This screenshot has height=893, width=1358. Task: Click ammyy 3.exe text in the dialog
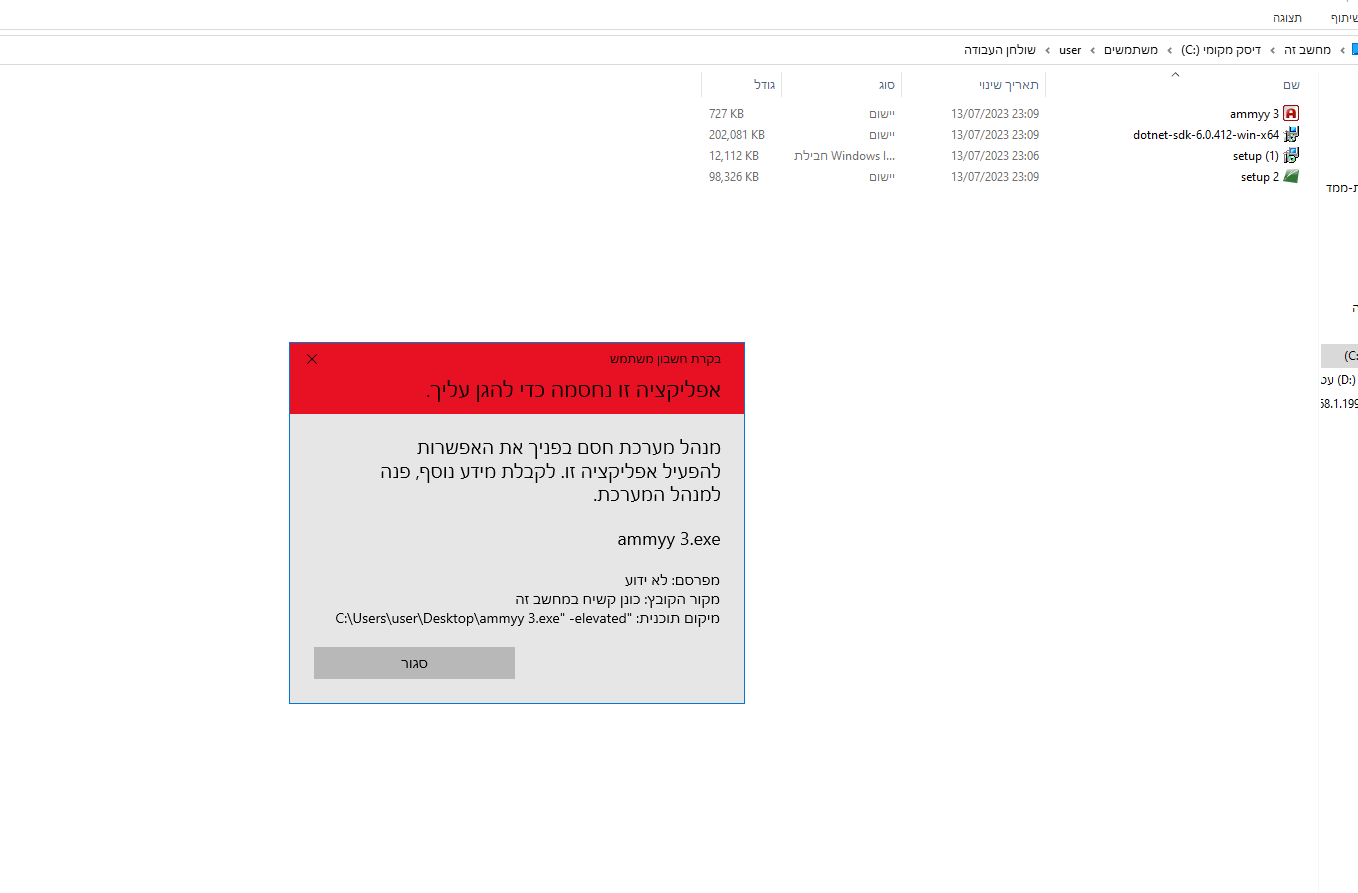(x=669, y=539)
